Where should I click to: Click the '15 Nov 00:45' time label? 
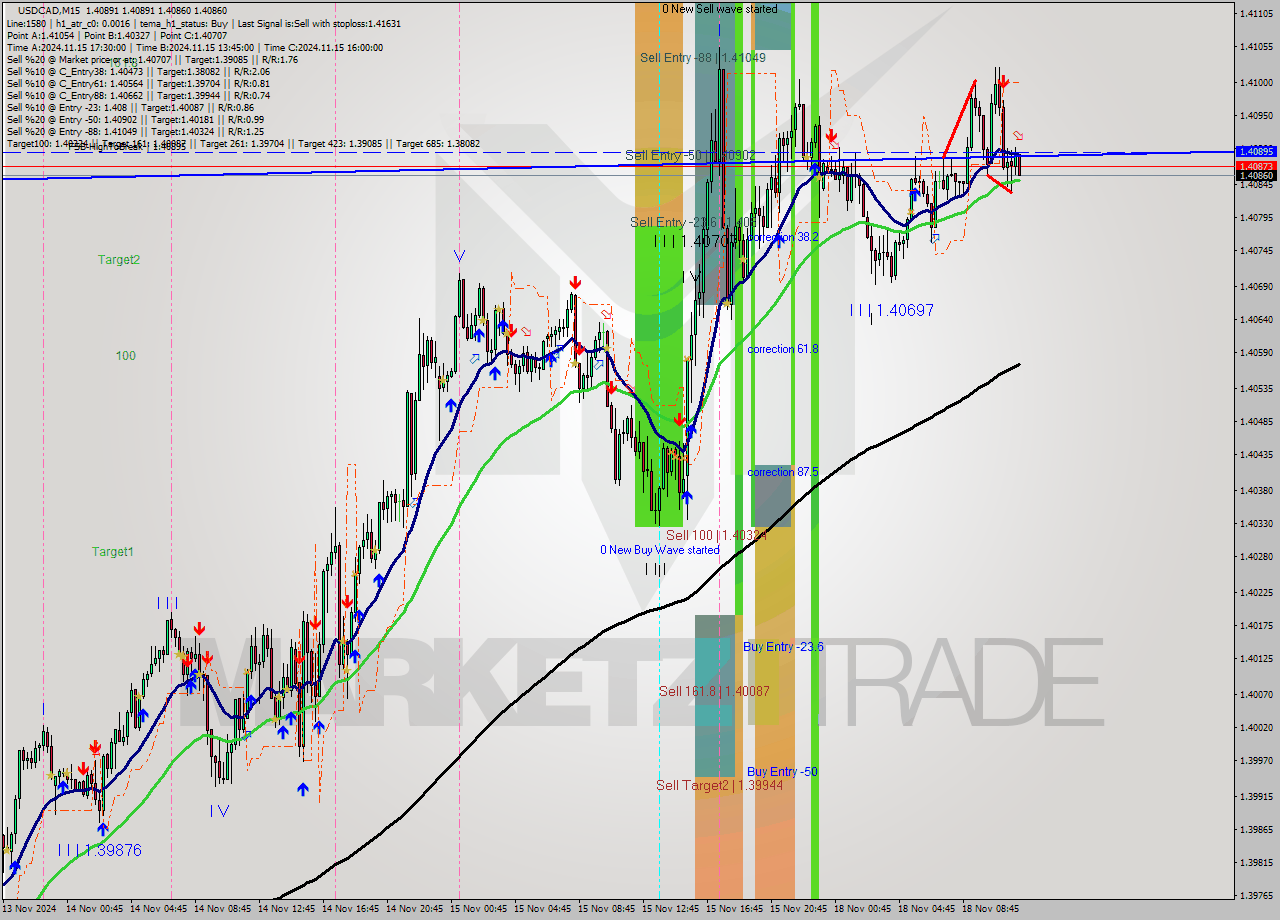pyautogui.click(x=480, y=909)
